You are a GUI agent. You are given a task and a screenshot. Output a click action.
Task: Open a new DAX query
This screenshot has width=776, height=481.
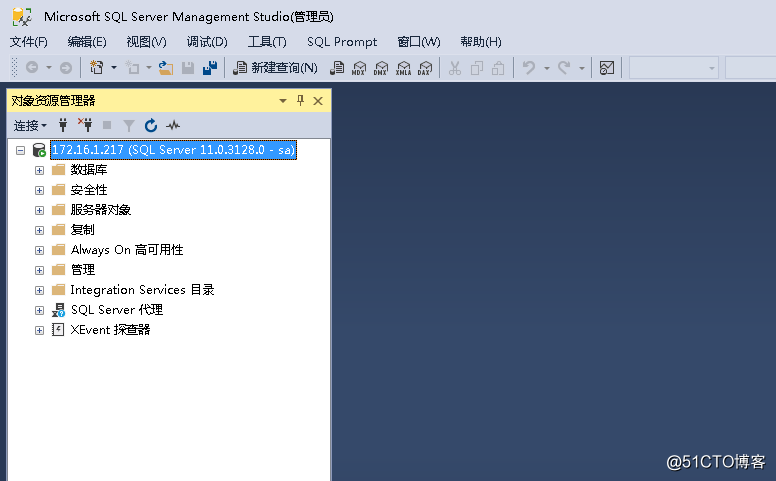425,68
